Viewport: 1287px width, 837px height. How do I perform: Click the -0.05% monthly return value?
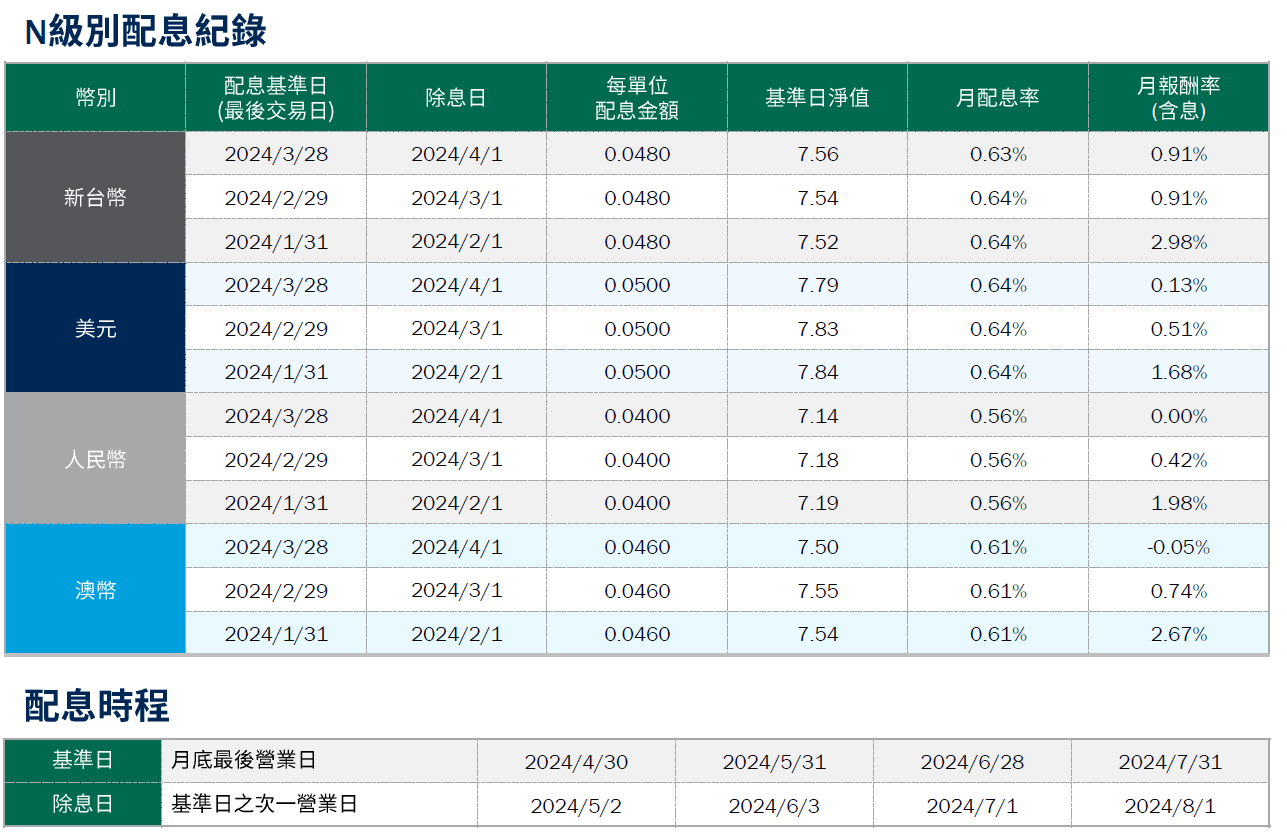pyautogui.click(x=1178, y=547)
